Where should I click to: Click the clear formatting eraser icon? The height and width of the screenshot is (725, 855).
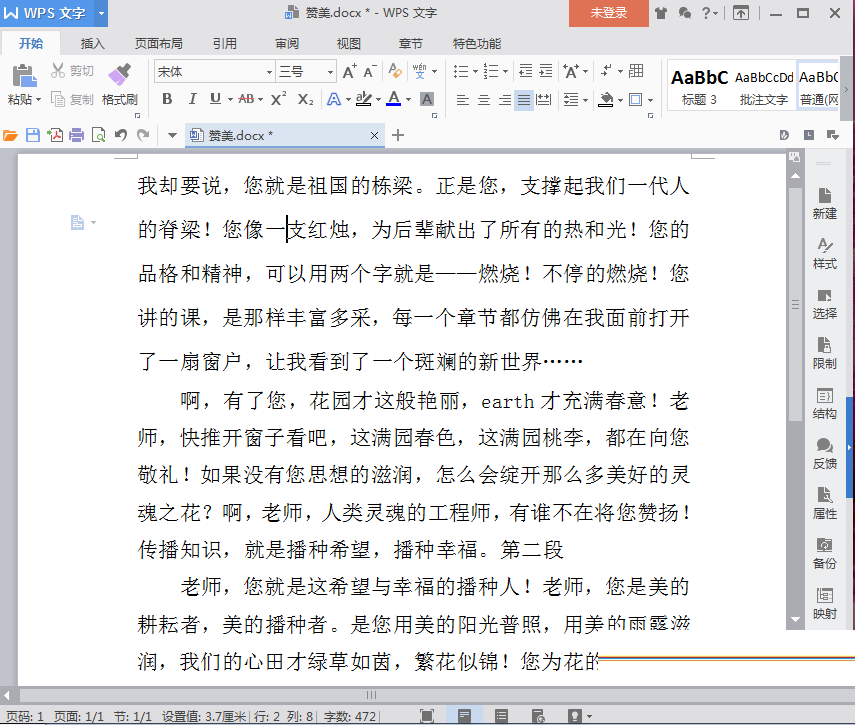pyautogui.click(x=395, y=71)
